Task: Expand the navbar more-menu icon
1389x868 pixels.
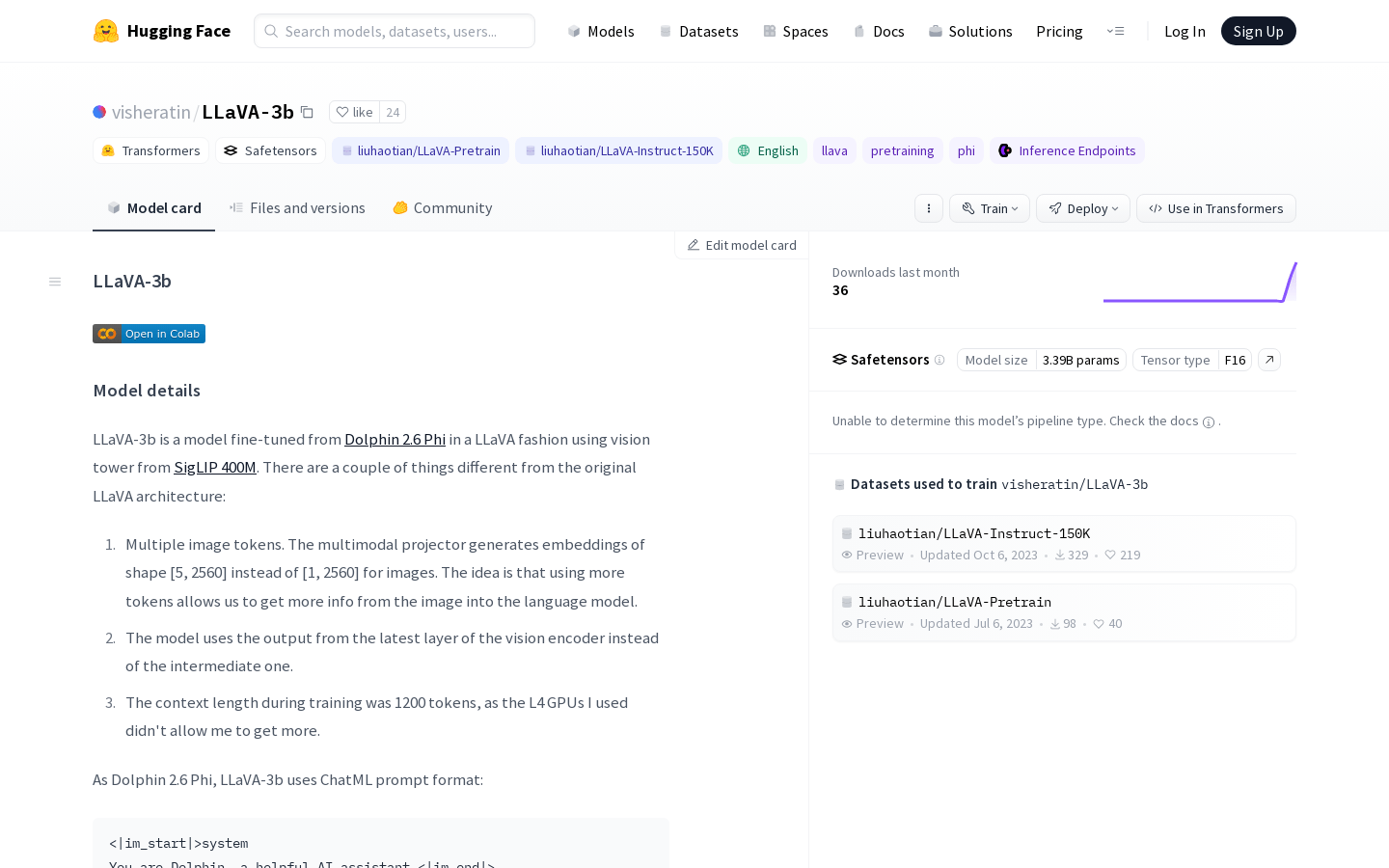Action: click(1115, 31)
